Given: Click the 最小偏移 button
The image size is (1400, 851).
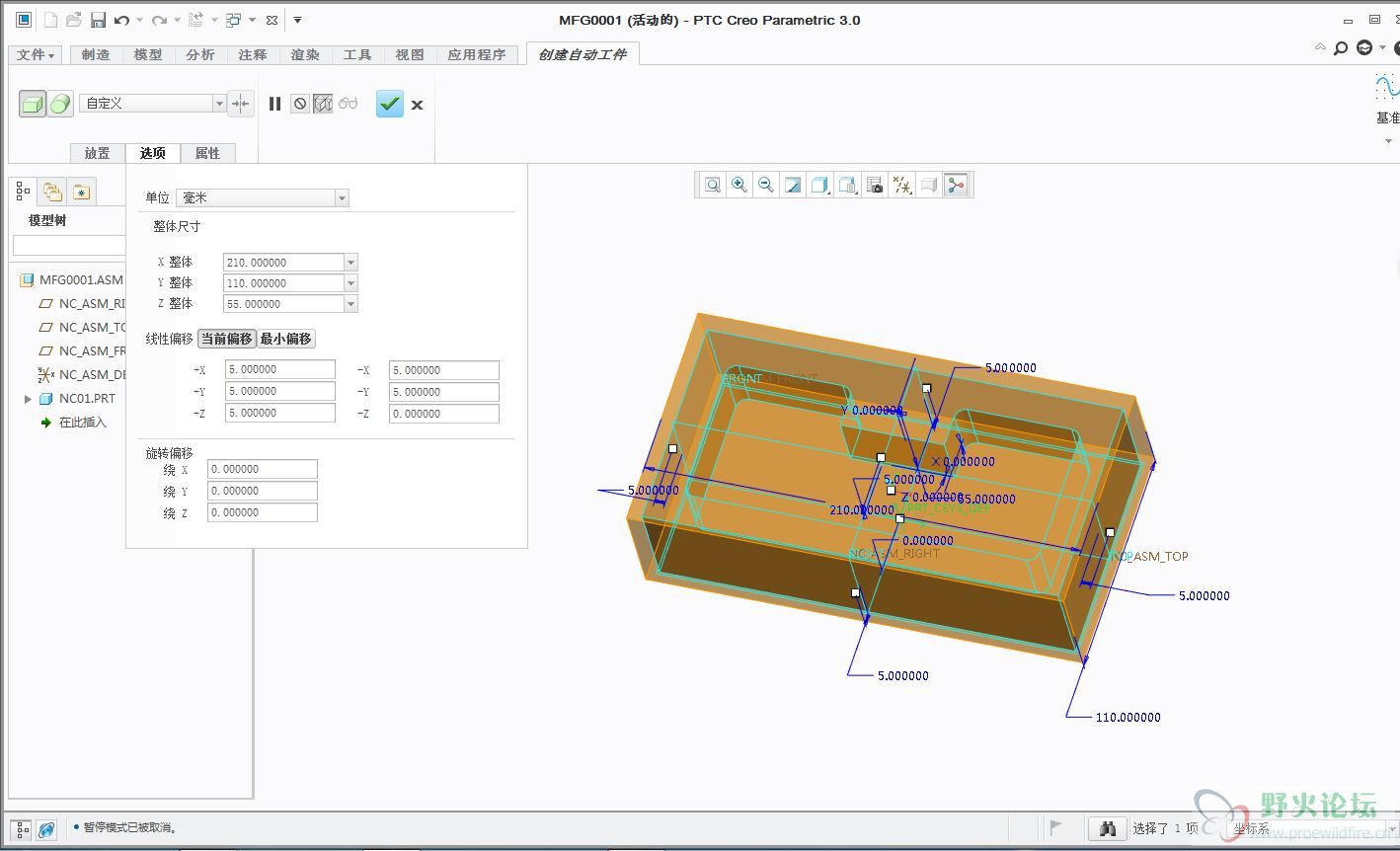Looking at the screenshot, I should pos(285,339).
